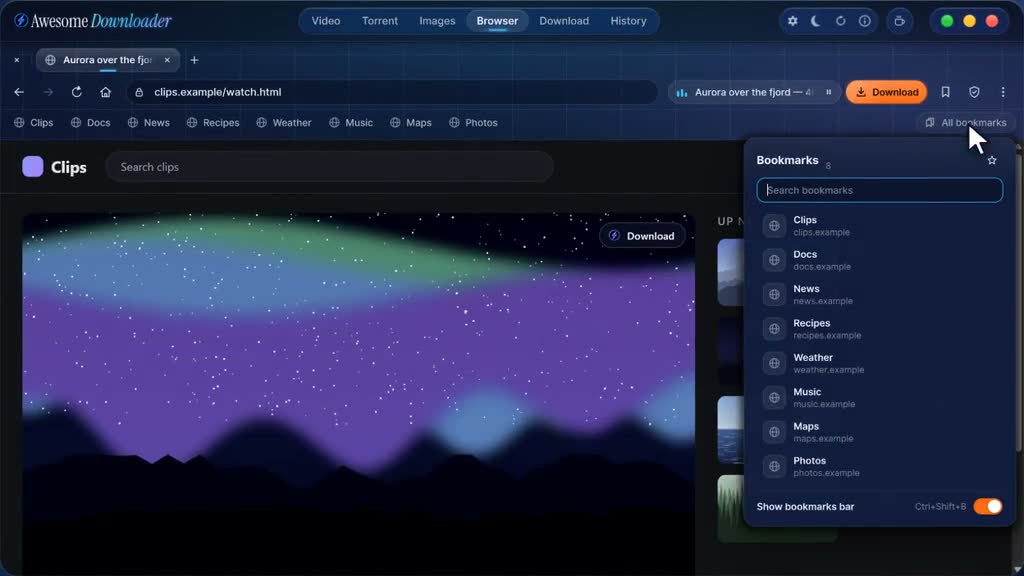Click the Search clips field

(x=330, y=167)
